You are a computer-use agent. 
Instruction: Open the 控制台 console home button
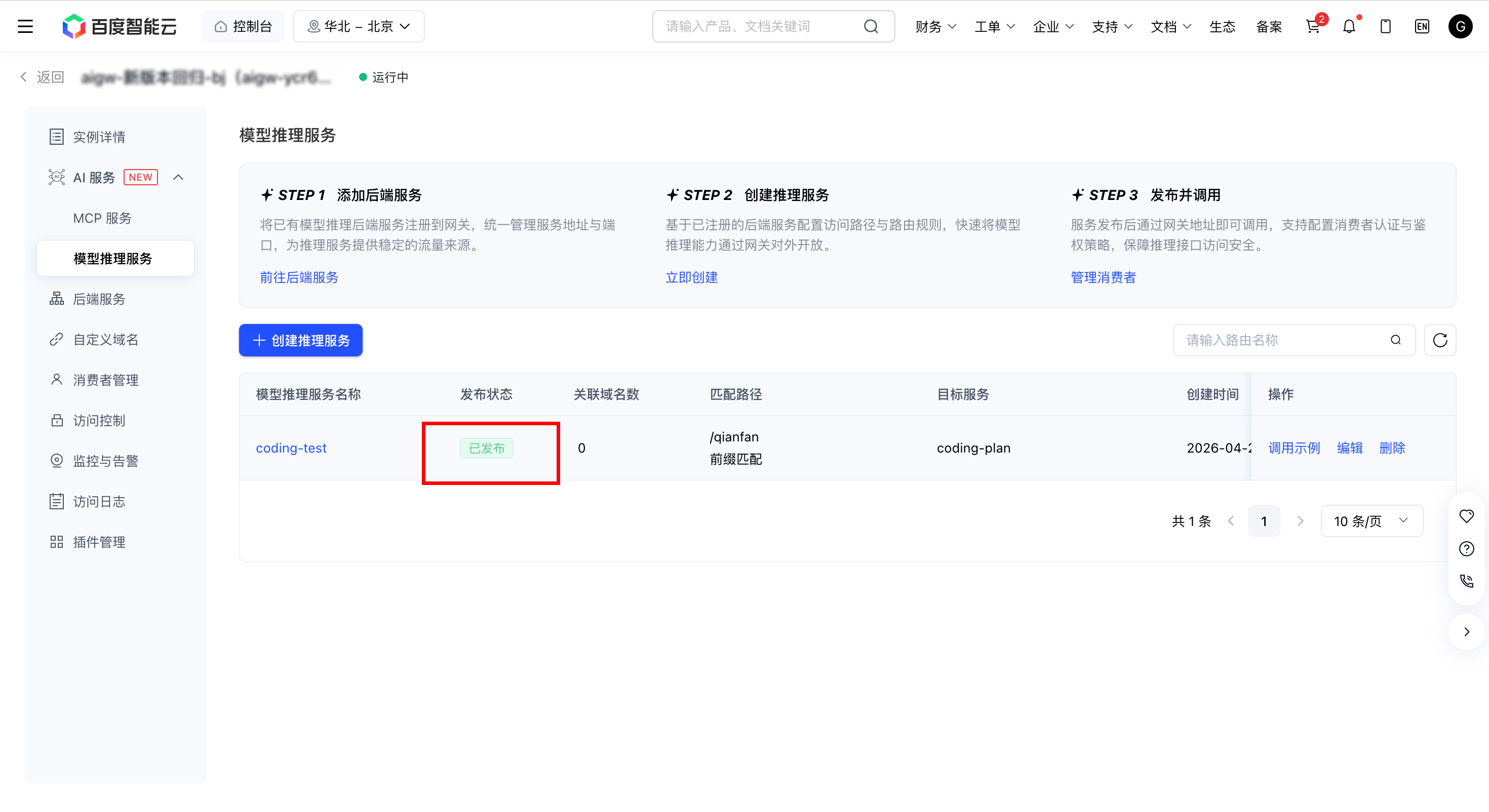243,27
